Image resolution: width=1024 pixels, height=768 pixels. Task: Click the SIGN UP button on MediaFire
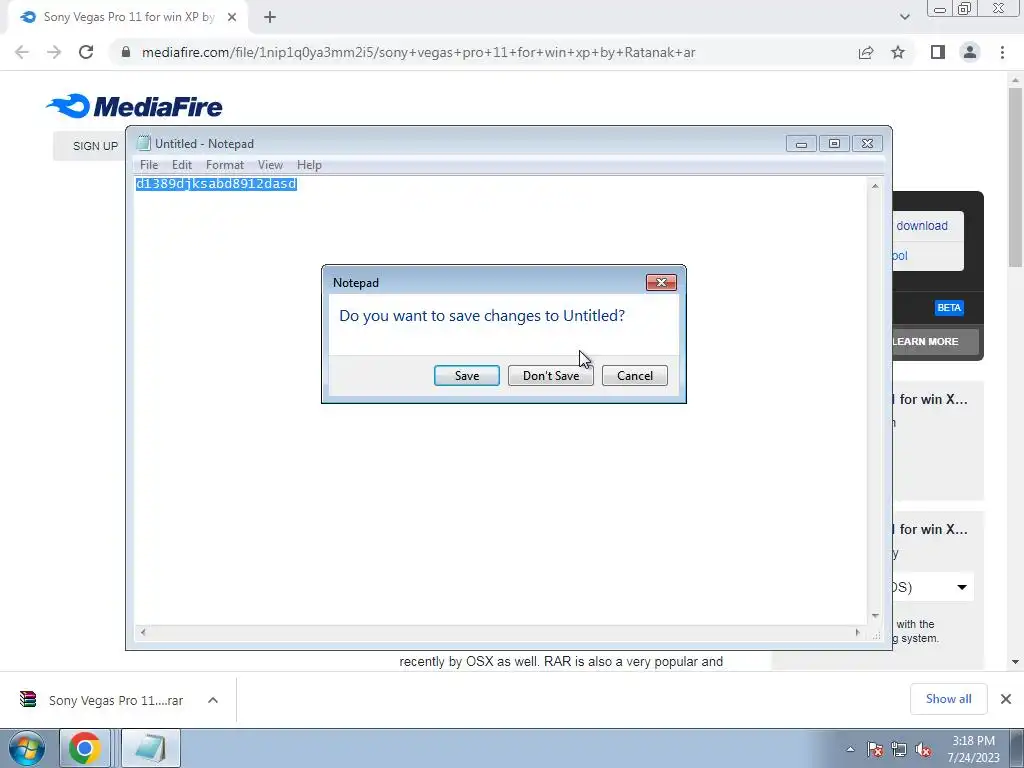(95, 146)
